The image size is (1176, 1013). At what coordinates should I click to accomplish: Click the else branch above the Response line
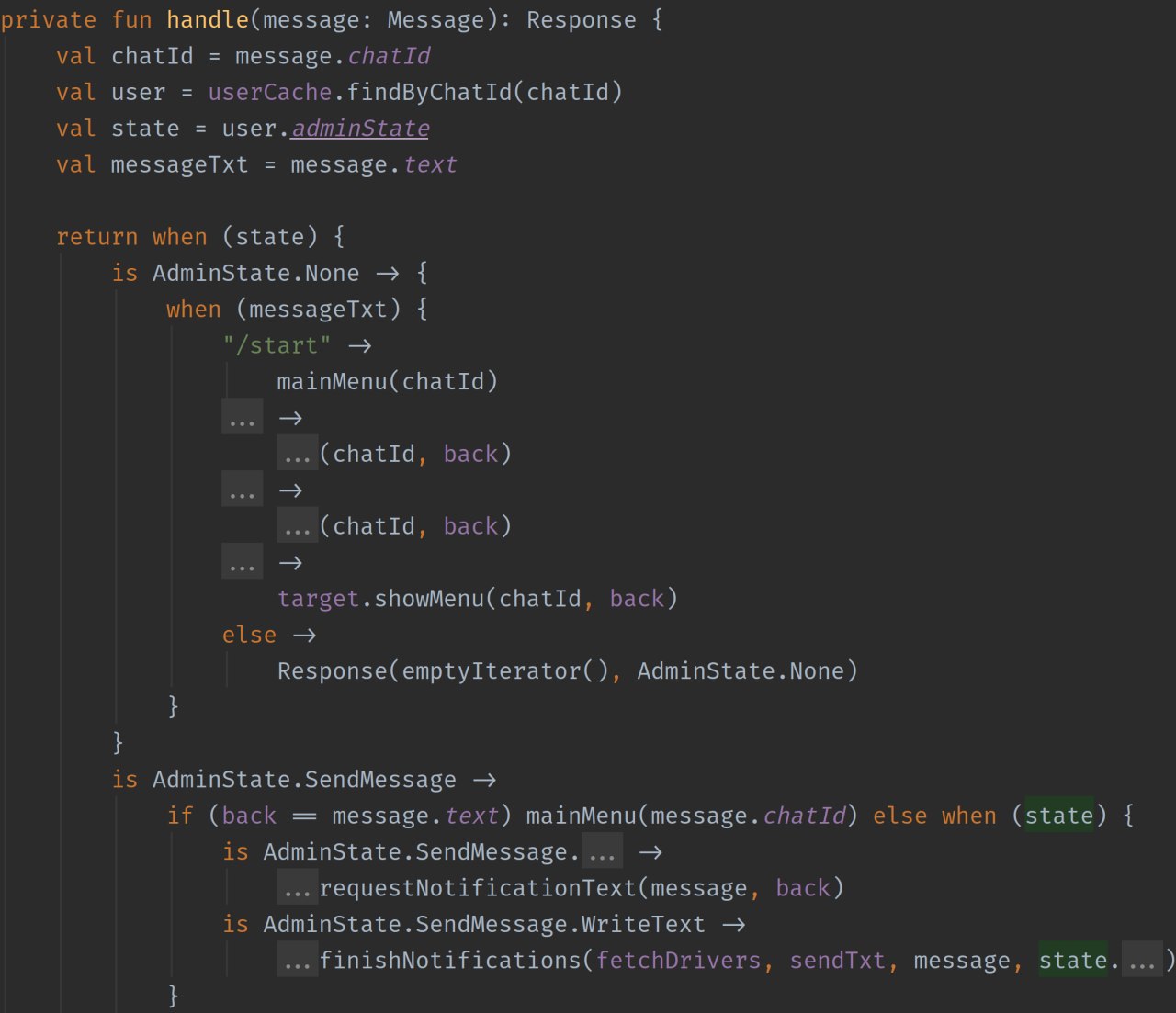point(249,635)
